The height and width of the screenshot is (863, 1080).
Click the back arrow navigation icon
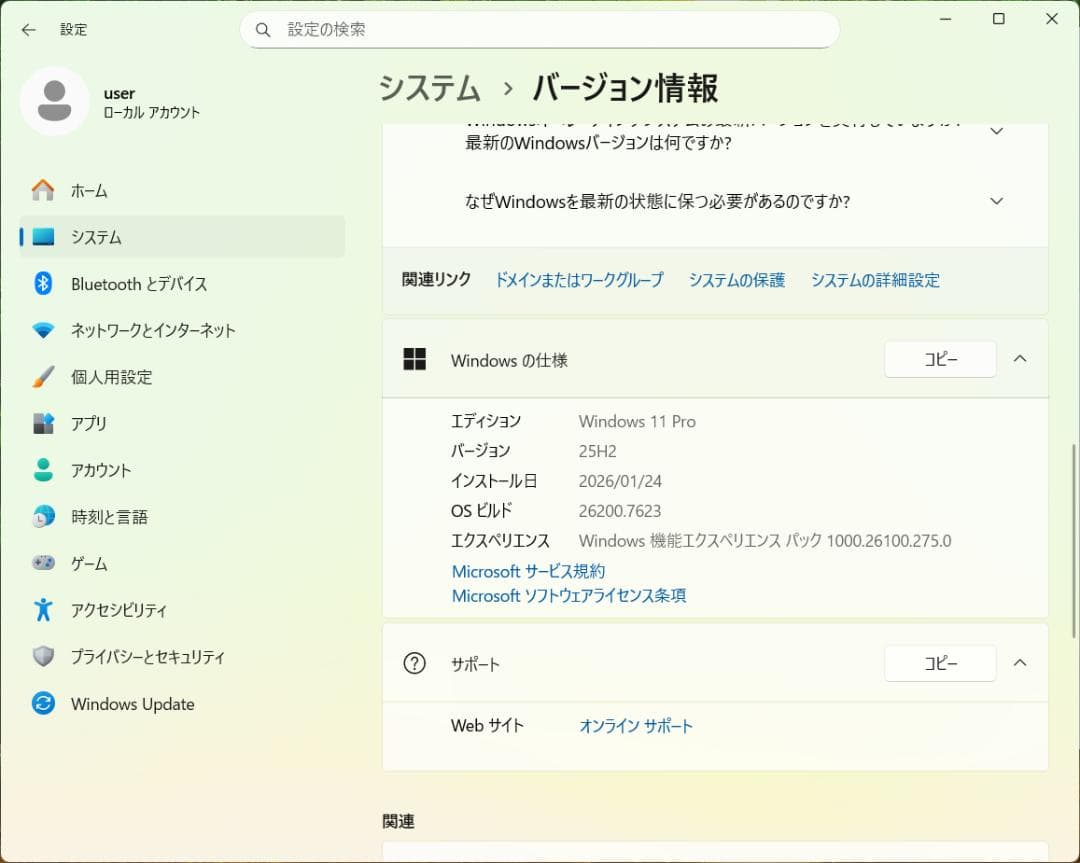(x=27, y=30)
